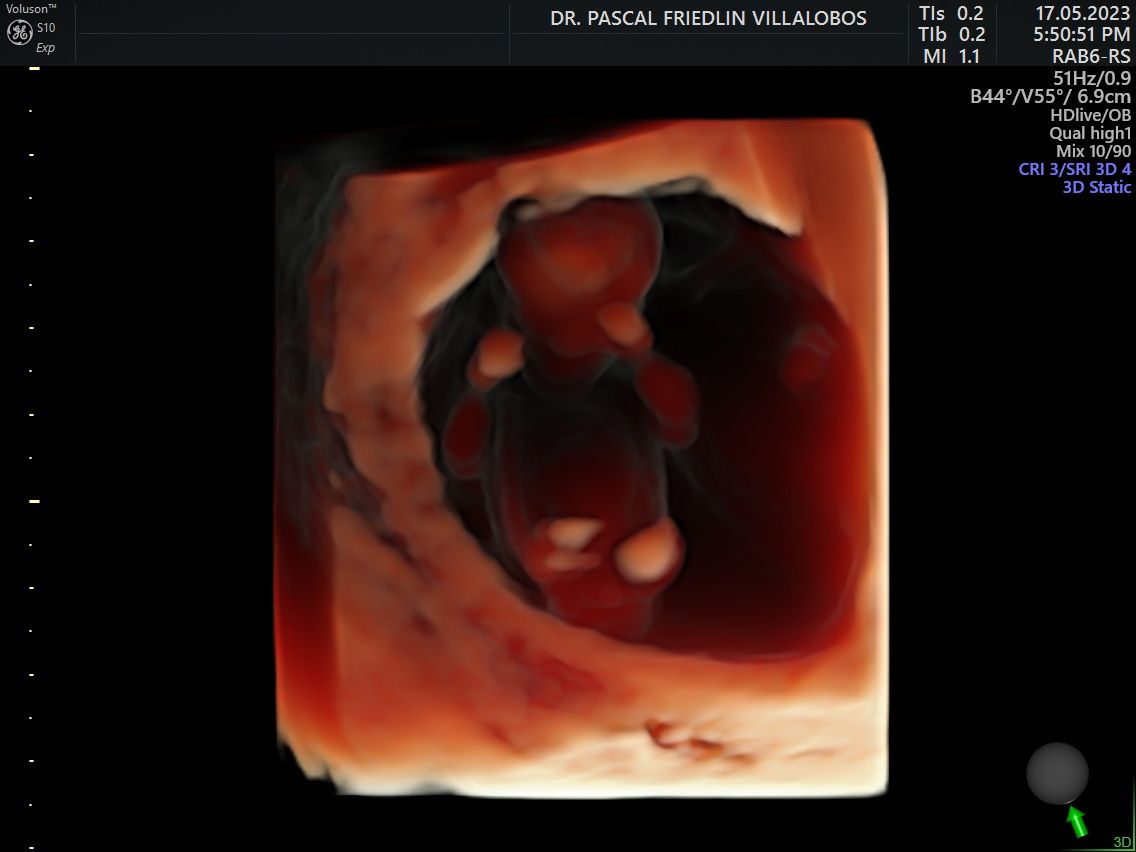This screenshot has width=1136, height=852.
Task: Select the RAB6-RS probe label
Action: (1091, 57)
